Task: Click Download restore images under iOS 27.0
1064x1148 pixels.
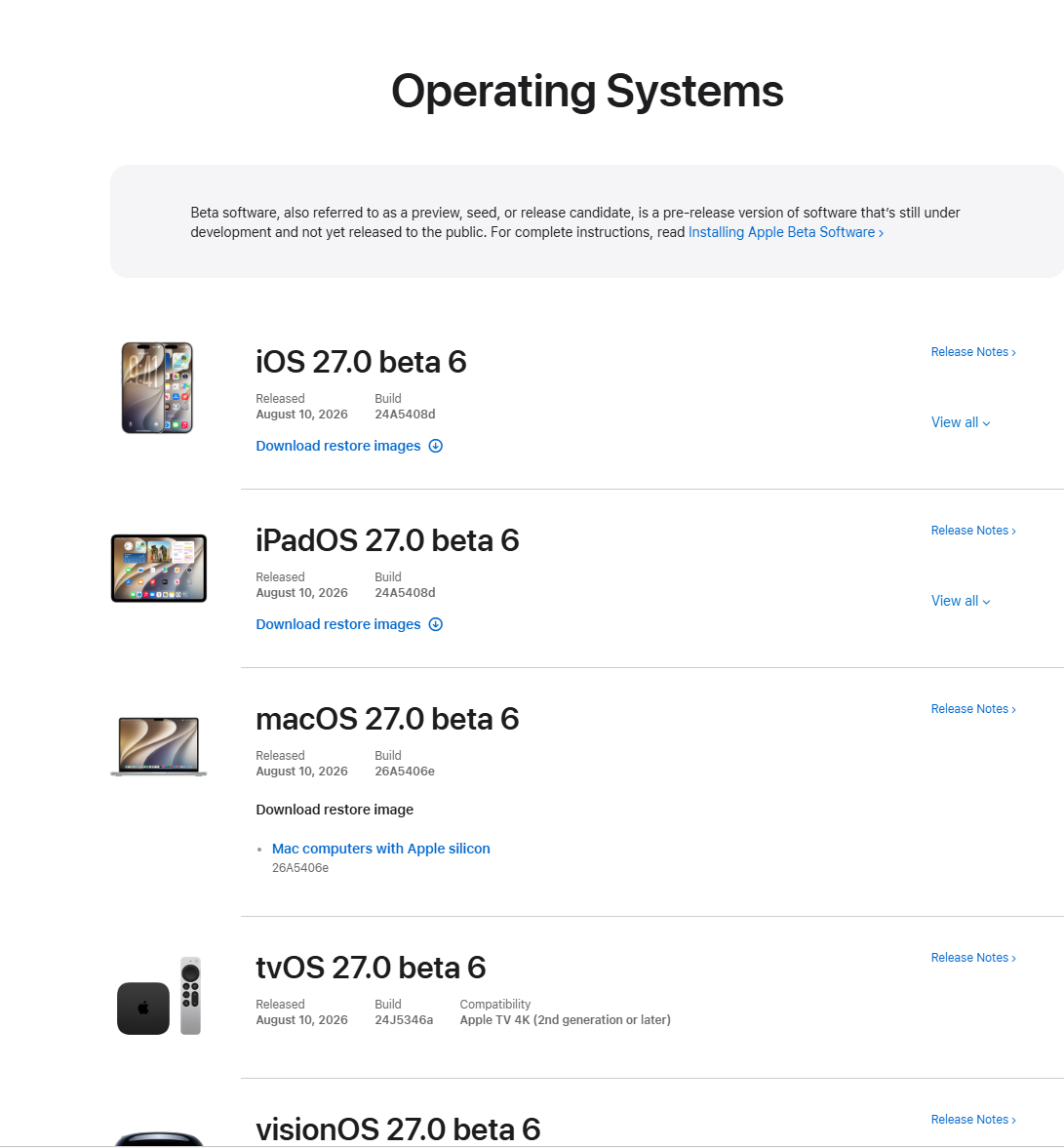Action: tap(338, 446)
